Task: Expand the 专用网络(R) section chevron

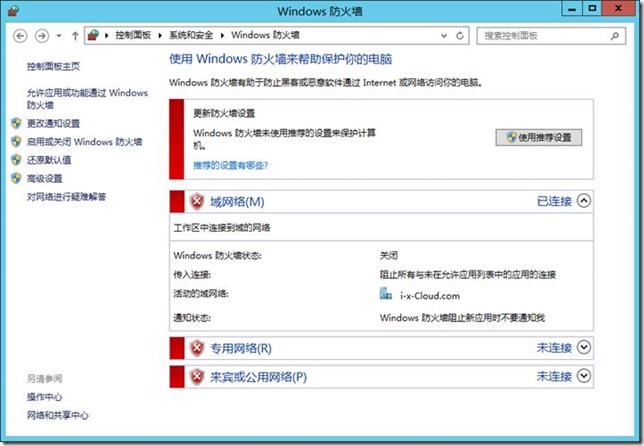Action: click(x=584, y=347)
